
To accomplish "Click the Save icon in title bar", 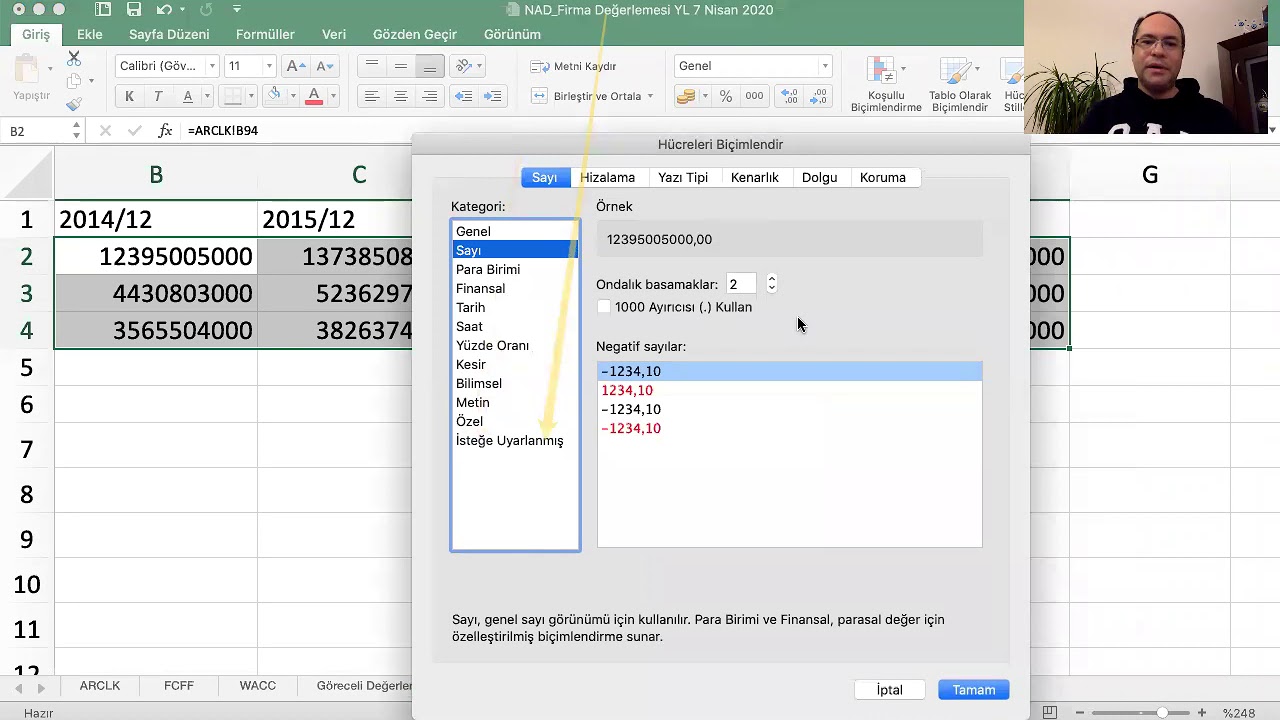I will [134, 10].
